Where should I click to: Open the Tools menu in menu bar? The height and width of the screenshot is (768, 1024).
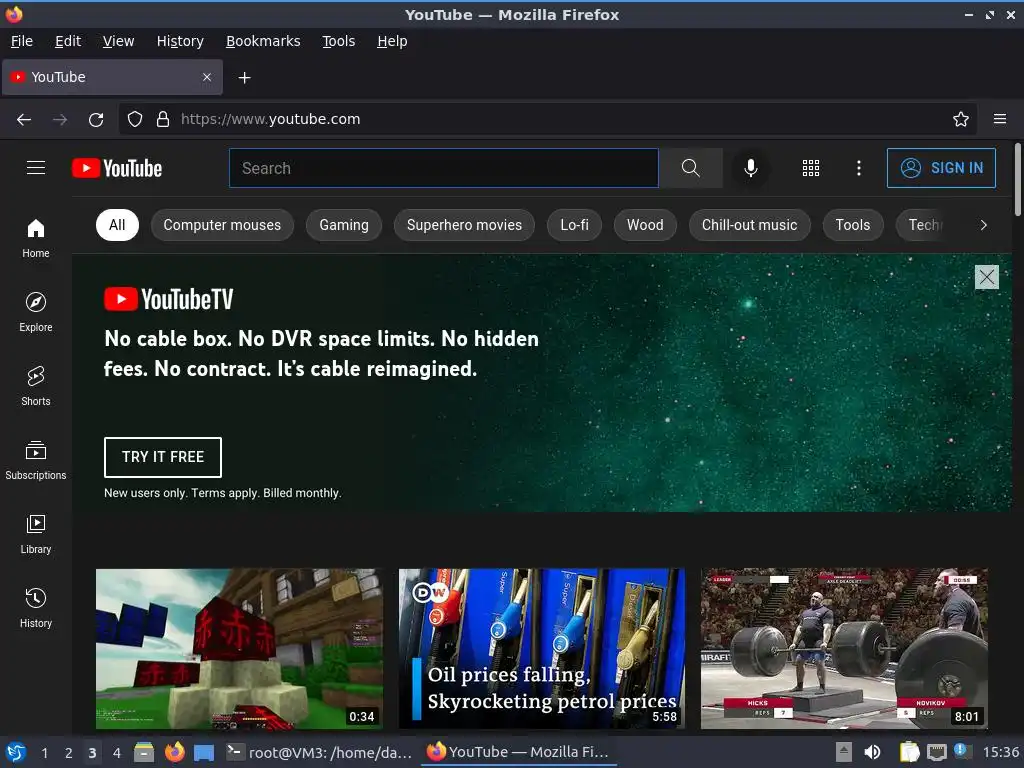click(x=338, y=41)
